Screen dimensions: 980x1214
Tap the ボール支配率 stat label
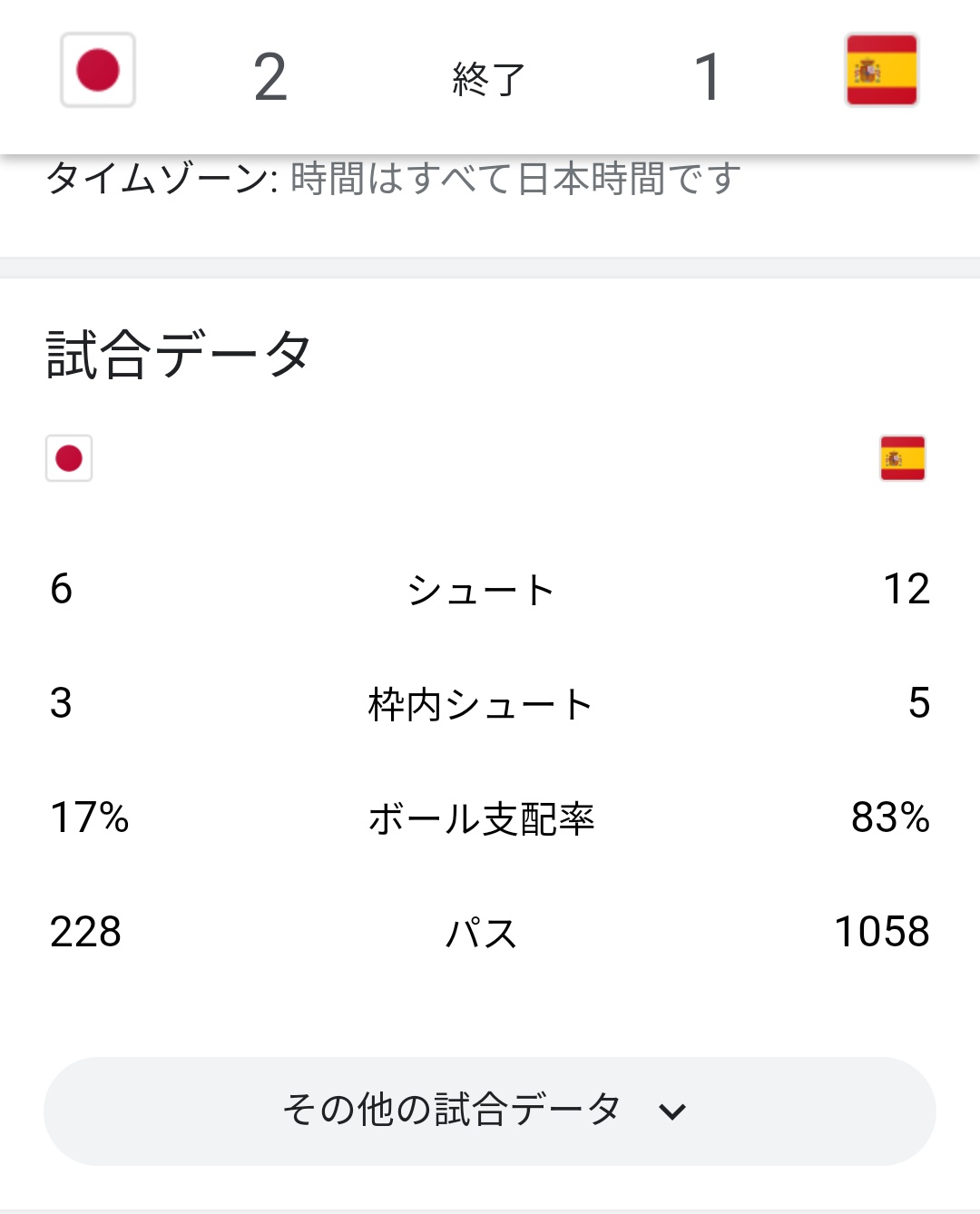(481, 819)
